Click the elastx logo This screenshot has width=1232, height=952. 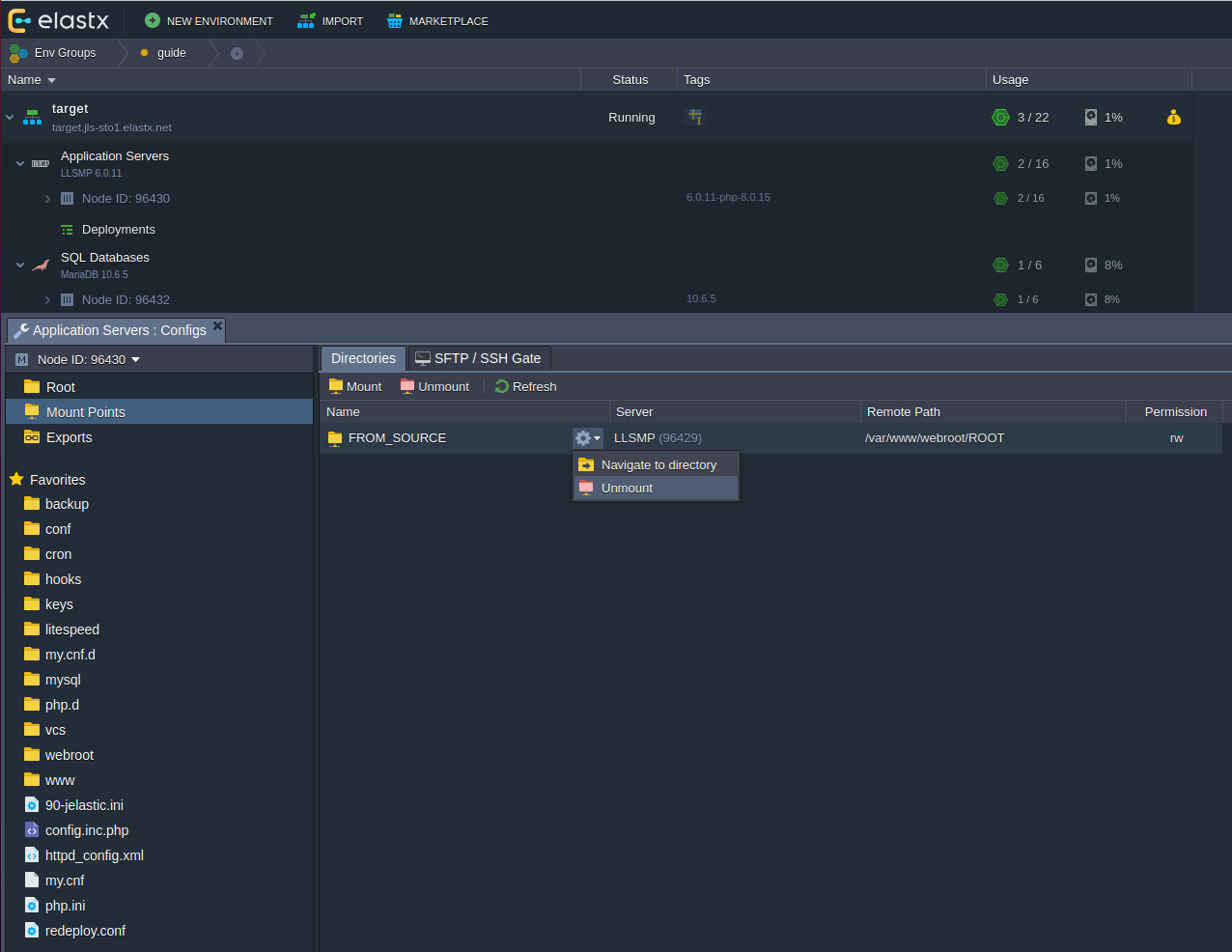[x=58, y=20]
